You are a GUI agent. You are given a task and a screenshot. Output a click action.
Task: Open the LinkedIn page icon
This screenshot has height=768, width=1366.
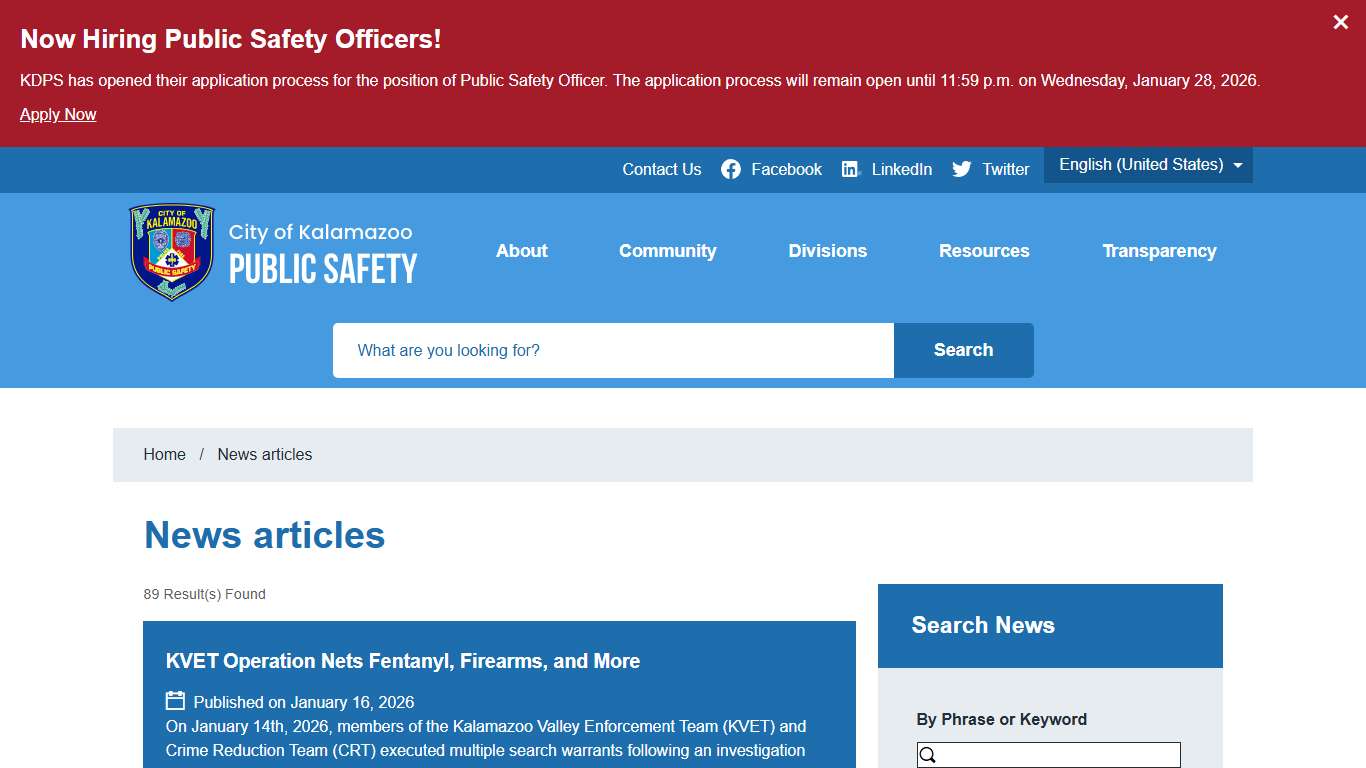[851, 169]
